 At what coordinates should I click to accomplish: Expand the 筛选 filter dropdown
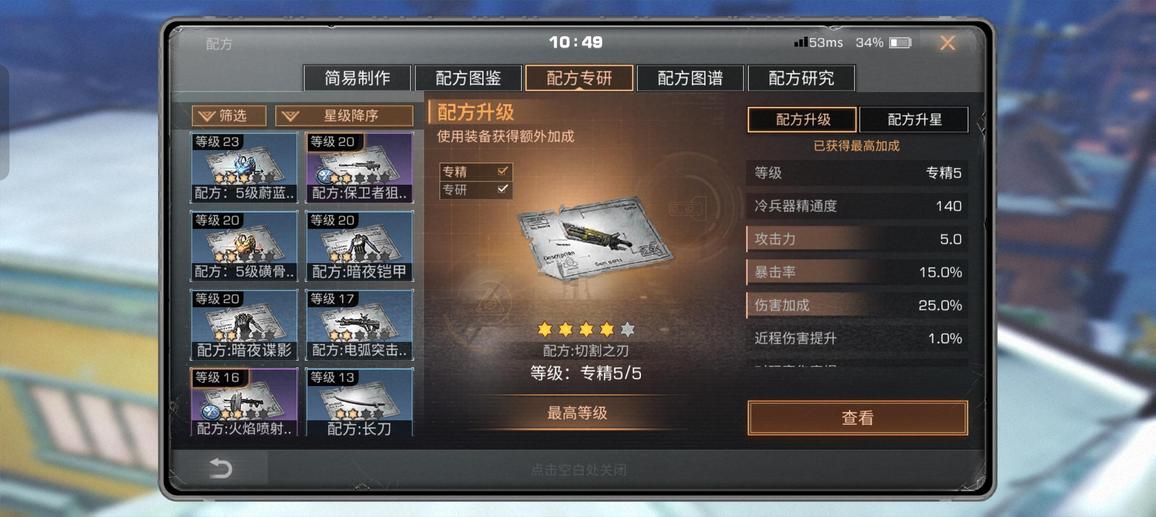coord(229,116)
